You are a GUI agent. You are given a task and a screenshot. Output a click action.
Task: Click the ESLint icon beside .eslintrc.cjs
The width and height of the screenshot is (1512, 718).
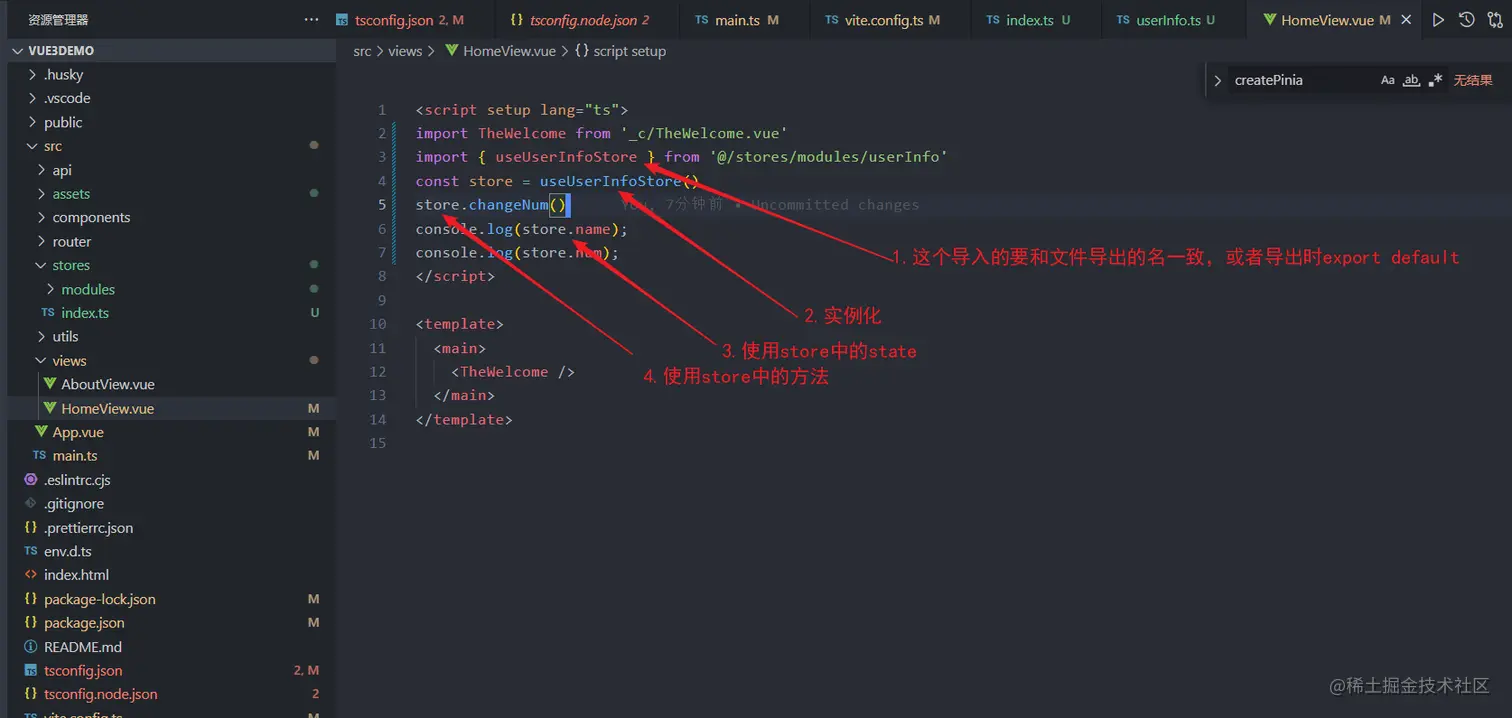31,480
